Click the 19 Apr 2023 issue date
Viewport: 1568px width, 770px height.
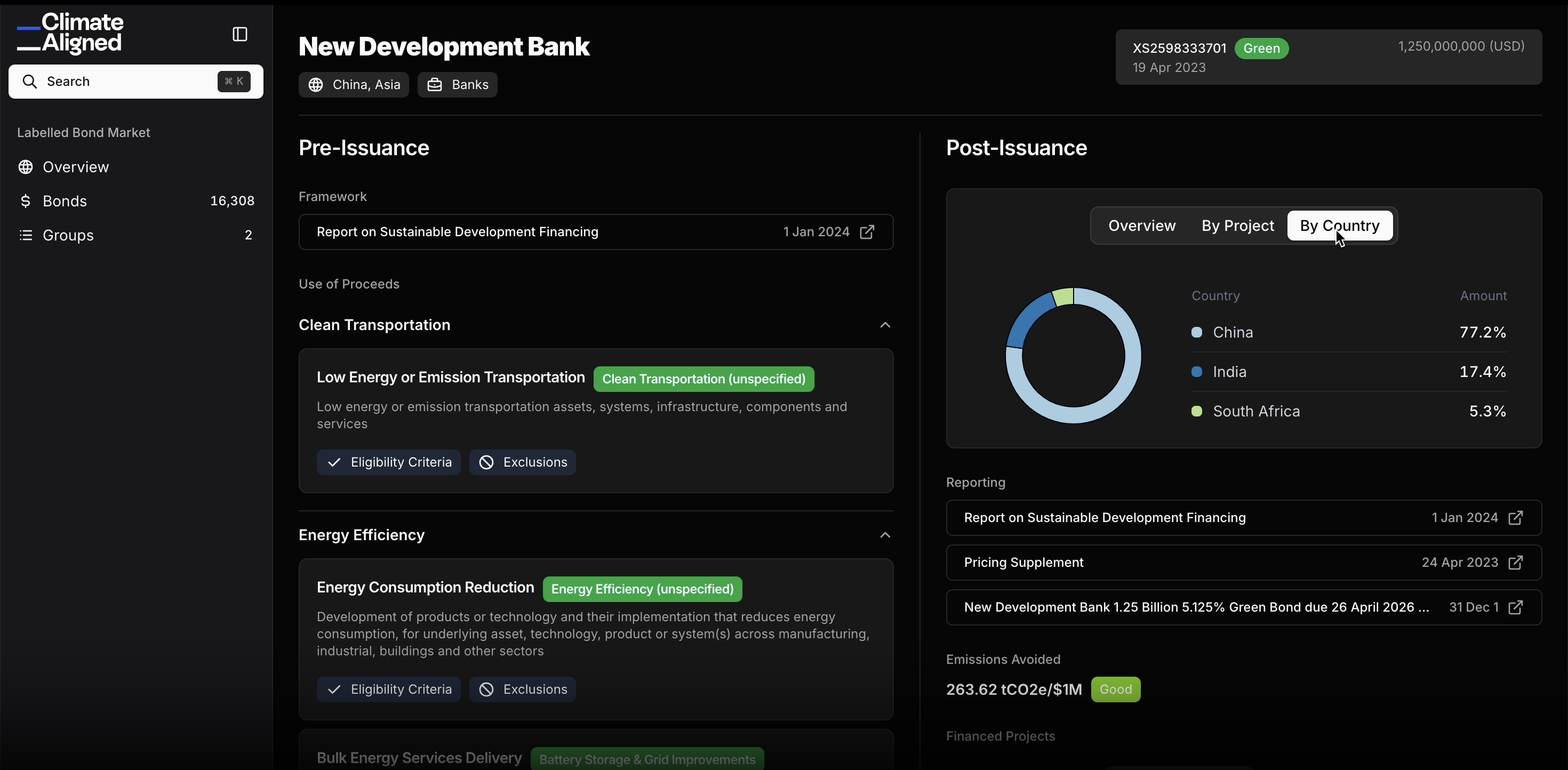pos(1169,68)
